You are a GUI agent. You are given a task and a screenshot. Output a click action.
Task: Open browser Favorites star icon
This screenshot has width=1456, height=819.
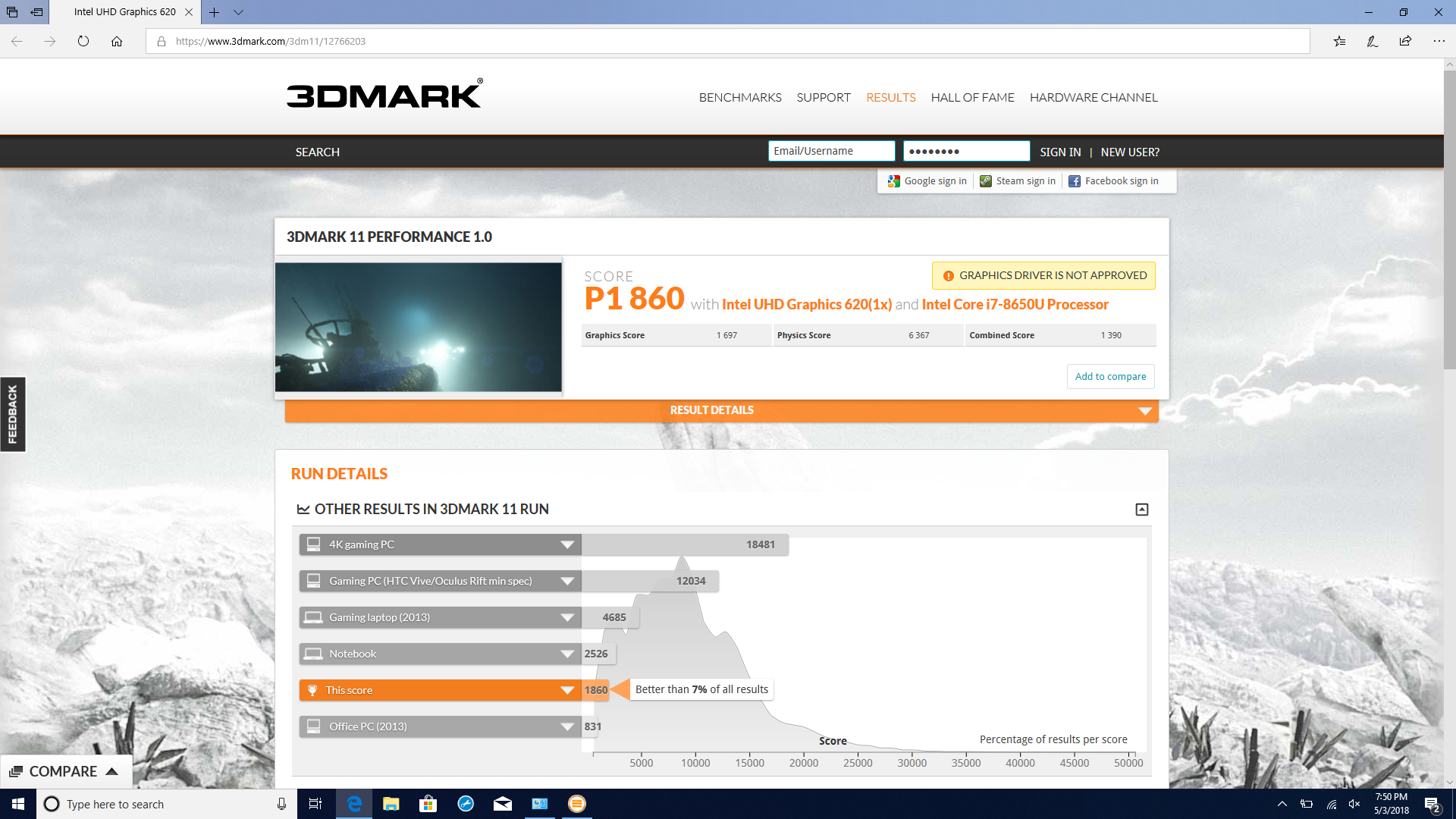[x=1339, y=42]
